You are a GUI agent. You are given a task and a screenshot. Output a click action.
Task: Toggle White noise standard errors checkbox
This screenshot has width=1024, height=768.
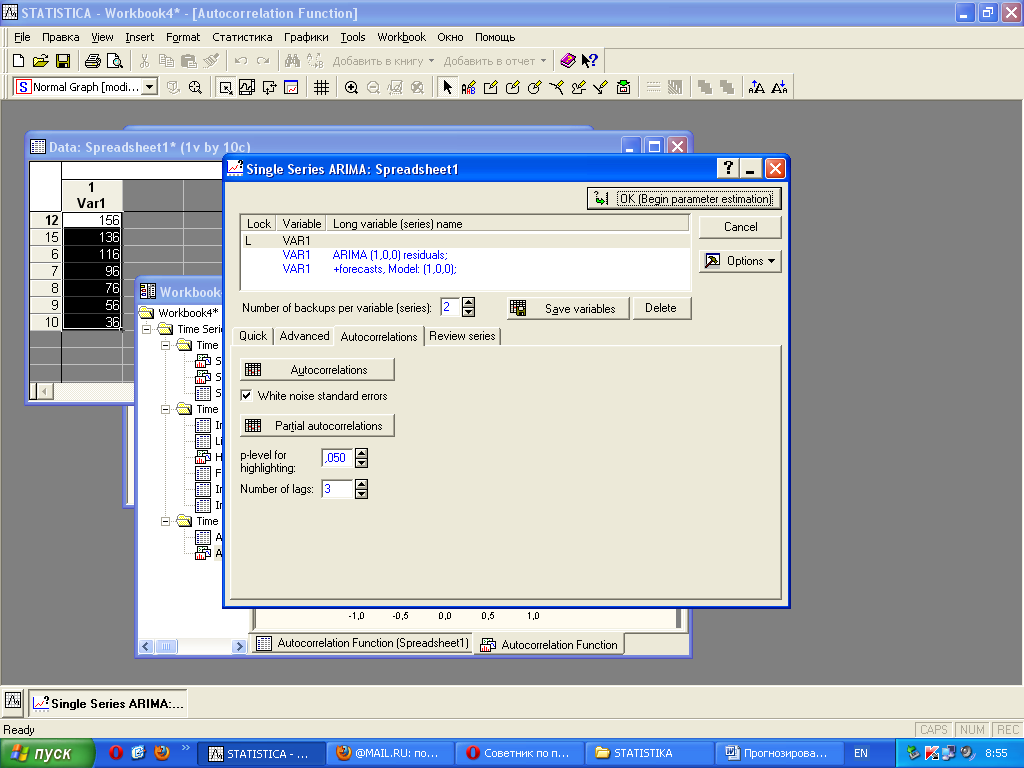pos(246,395)
